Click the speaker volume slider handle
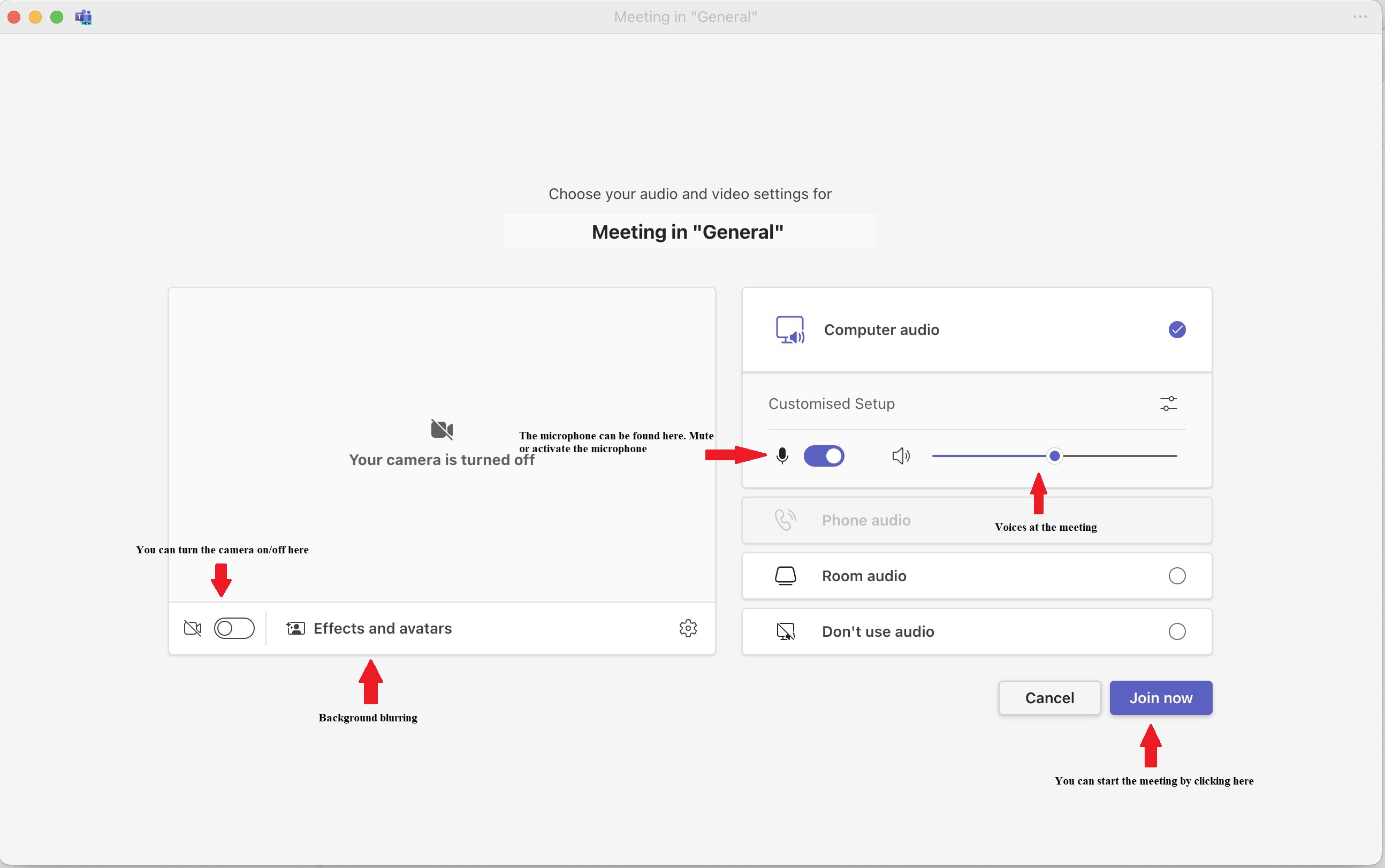This screenshot has width=1385, height=868. pyautogui.click(x=1054, y=456)
